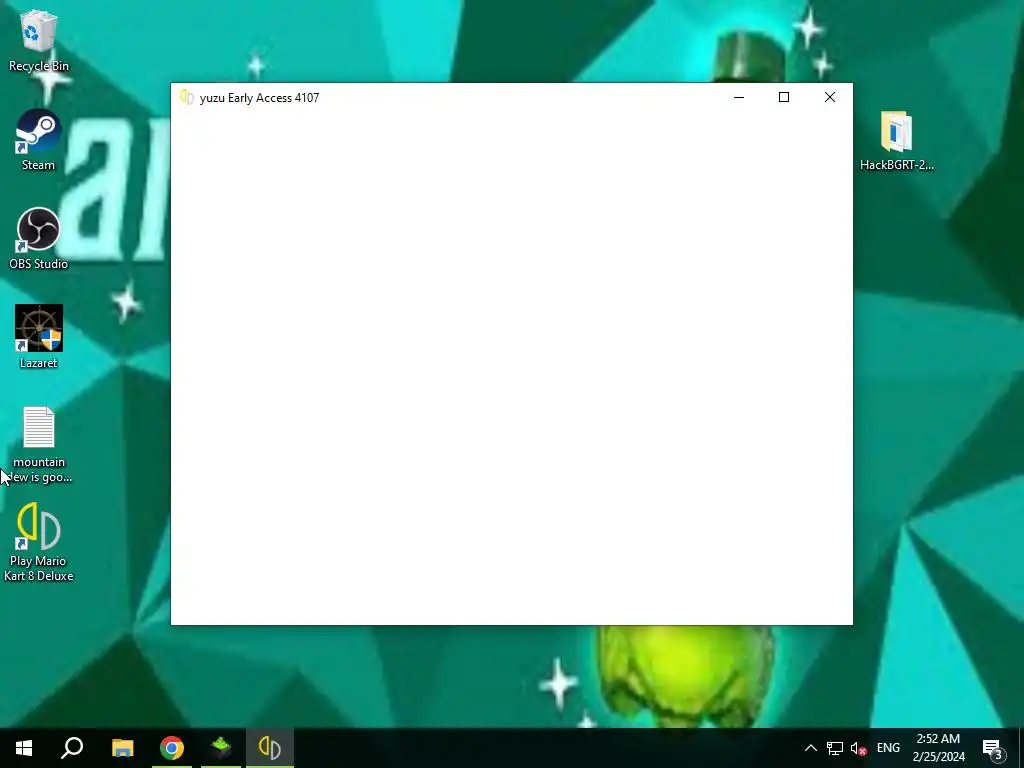Open taskbar Search magnifier
The image size is (1024, 768).
[x=72, y=748]
